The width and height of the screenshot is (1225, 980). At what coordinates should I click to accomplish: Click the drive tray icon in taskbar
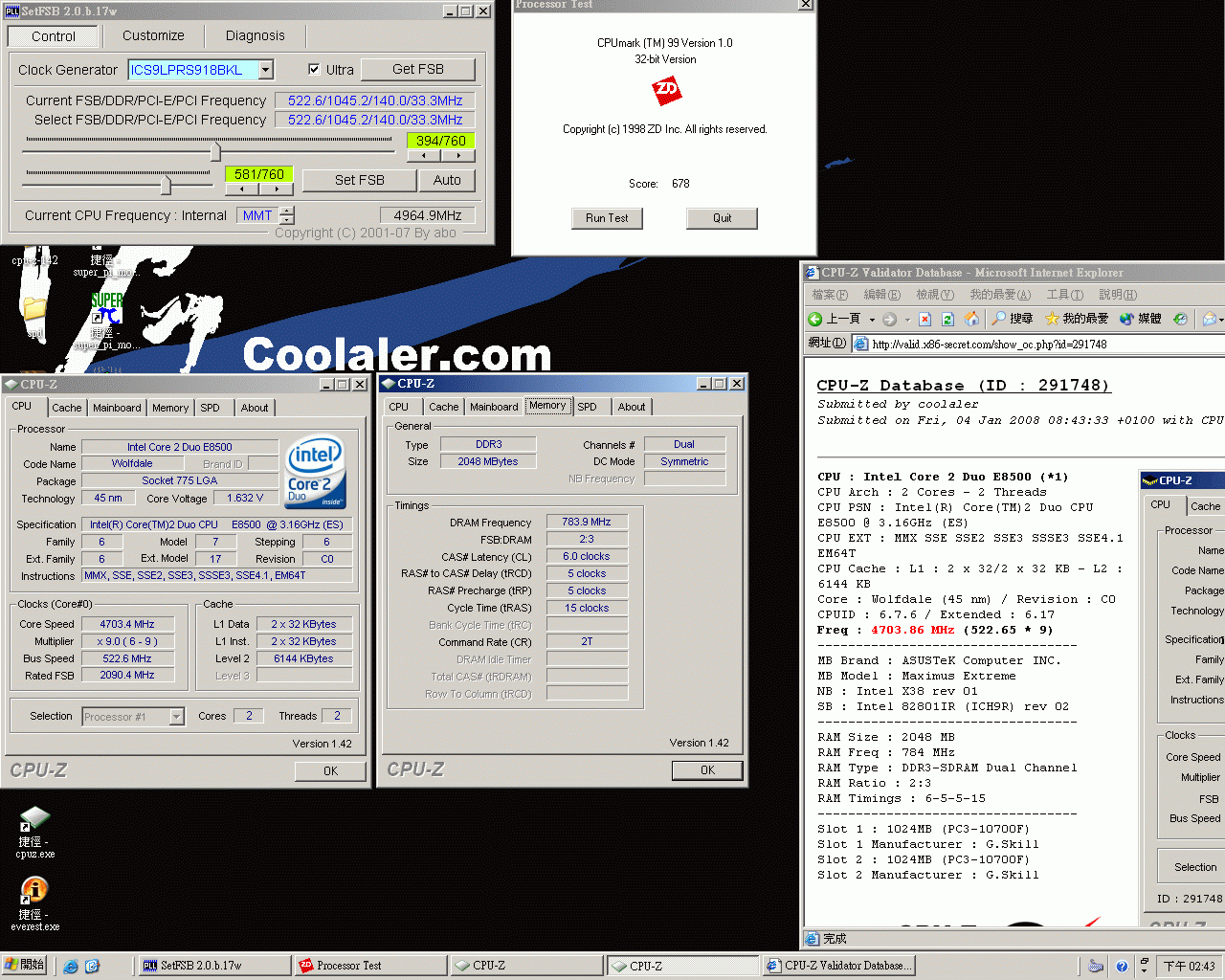coord(1097,967)
